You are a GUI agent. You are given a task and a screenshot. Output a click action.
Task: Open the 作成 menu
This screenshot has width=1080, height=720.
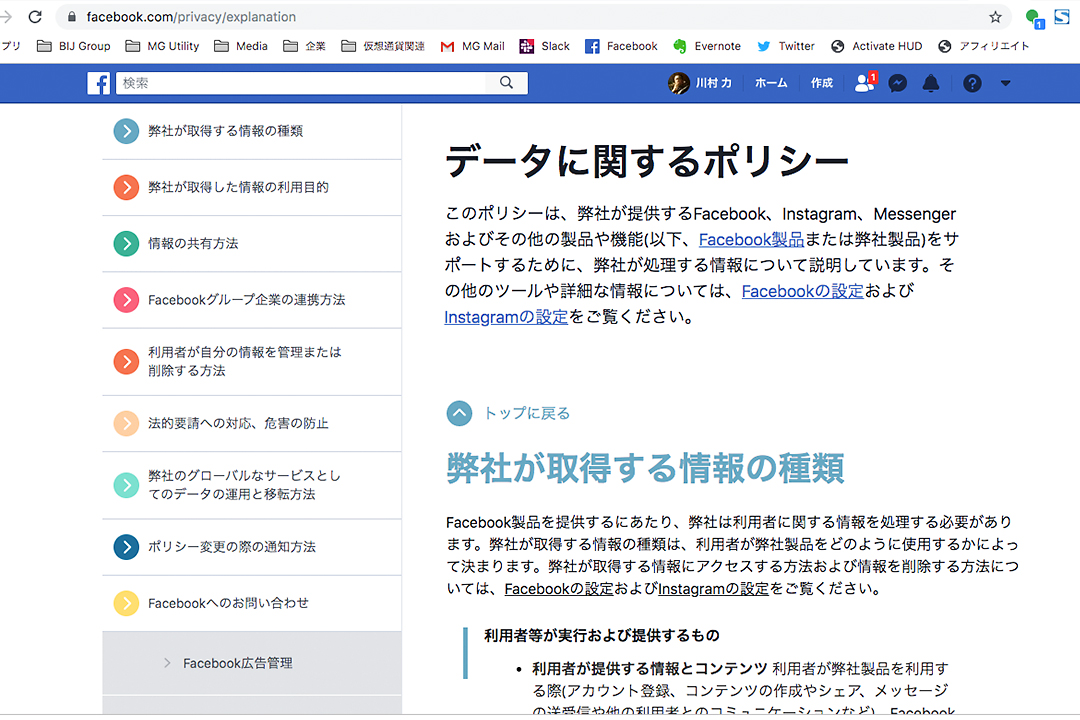[821, 83]
